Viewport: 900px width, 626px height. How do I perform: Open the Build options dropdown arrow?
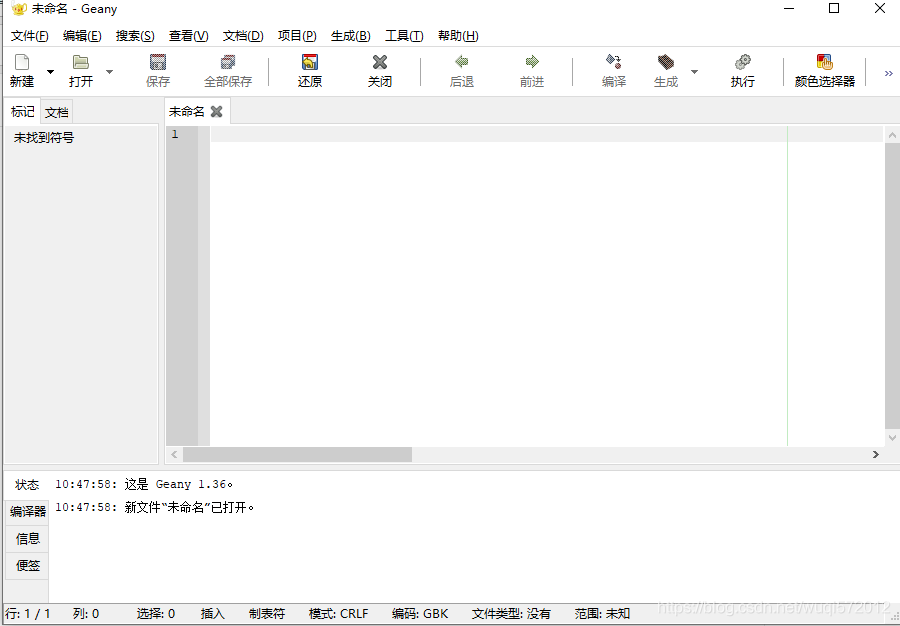pos(695,72)
